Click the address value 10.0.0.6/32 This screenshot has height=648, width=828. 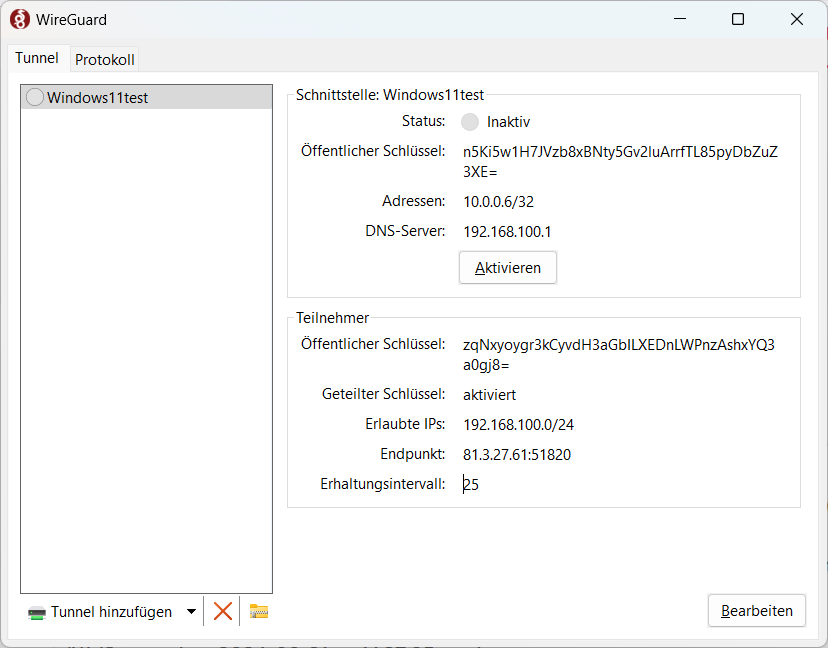coord(498,202)
